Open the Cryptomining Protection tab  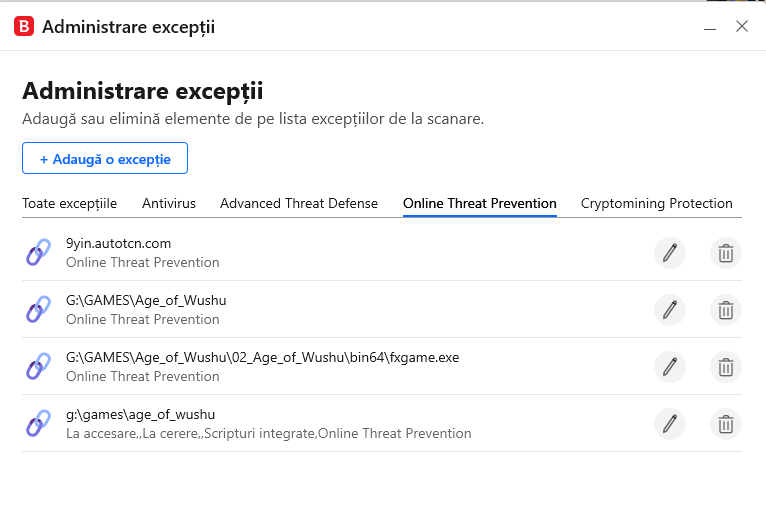(x=657, y=203)
